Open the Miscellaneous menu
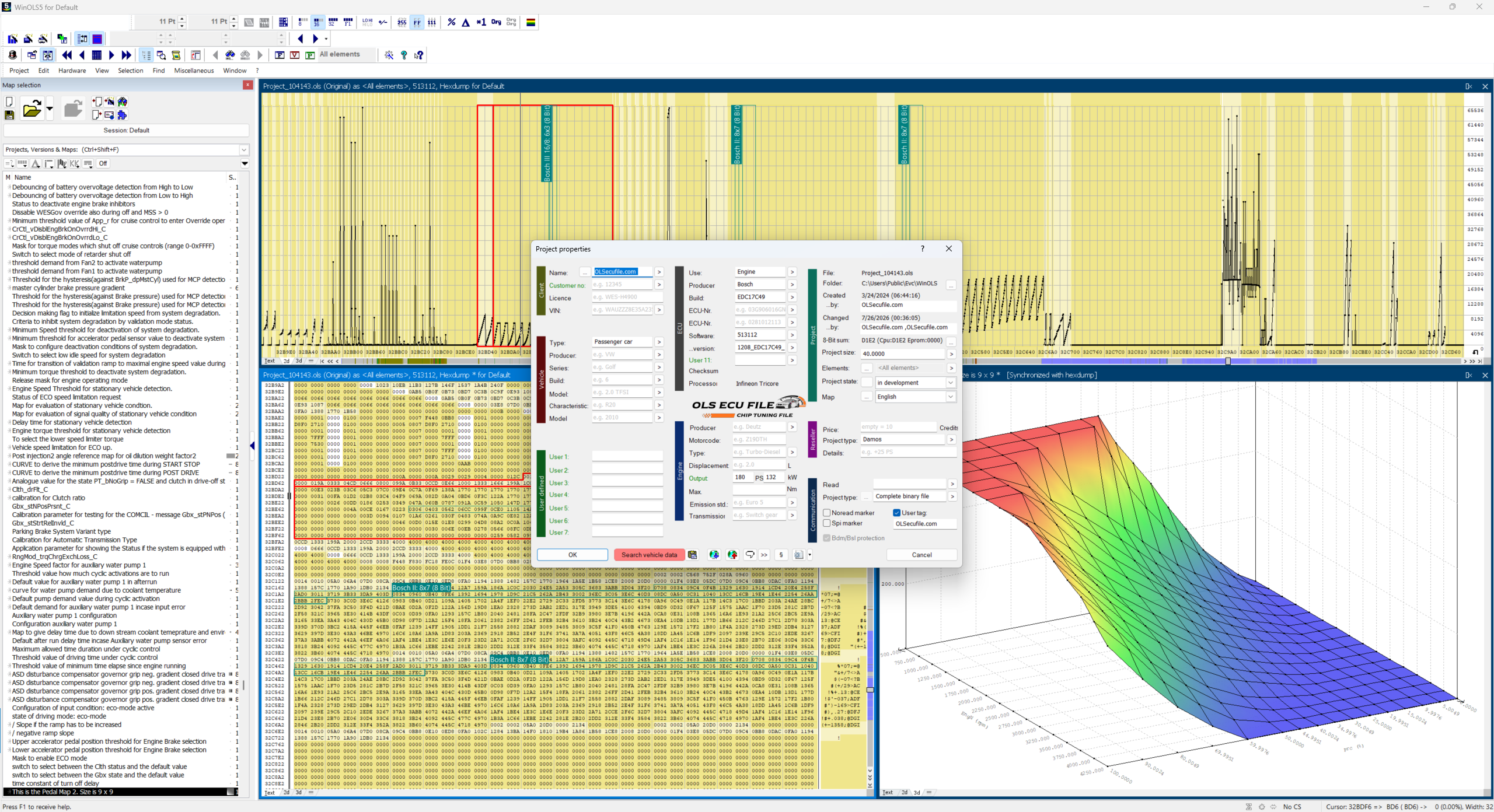 click(194, 71)
